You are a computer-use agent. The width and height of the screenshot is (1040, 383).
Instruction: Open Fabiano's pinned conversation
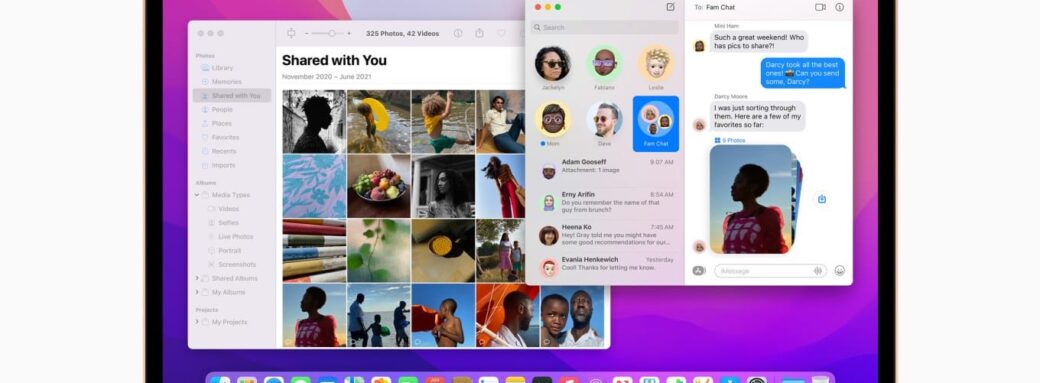604,68
